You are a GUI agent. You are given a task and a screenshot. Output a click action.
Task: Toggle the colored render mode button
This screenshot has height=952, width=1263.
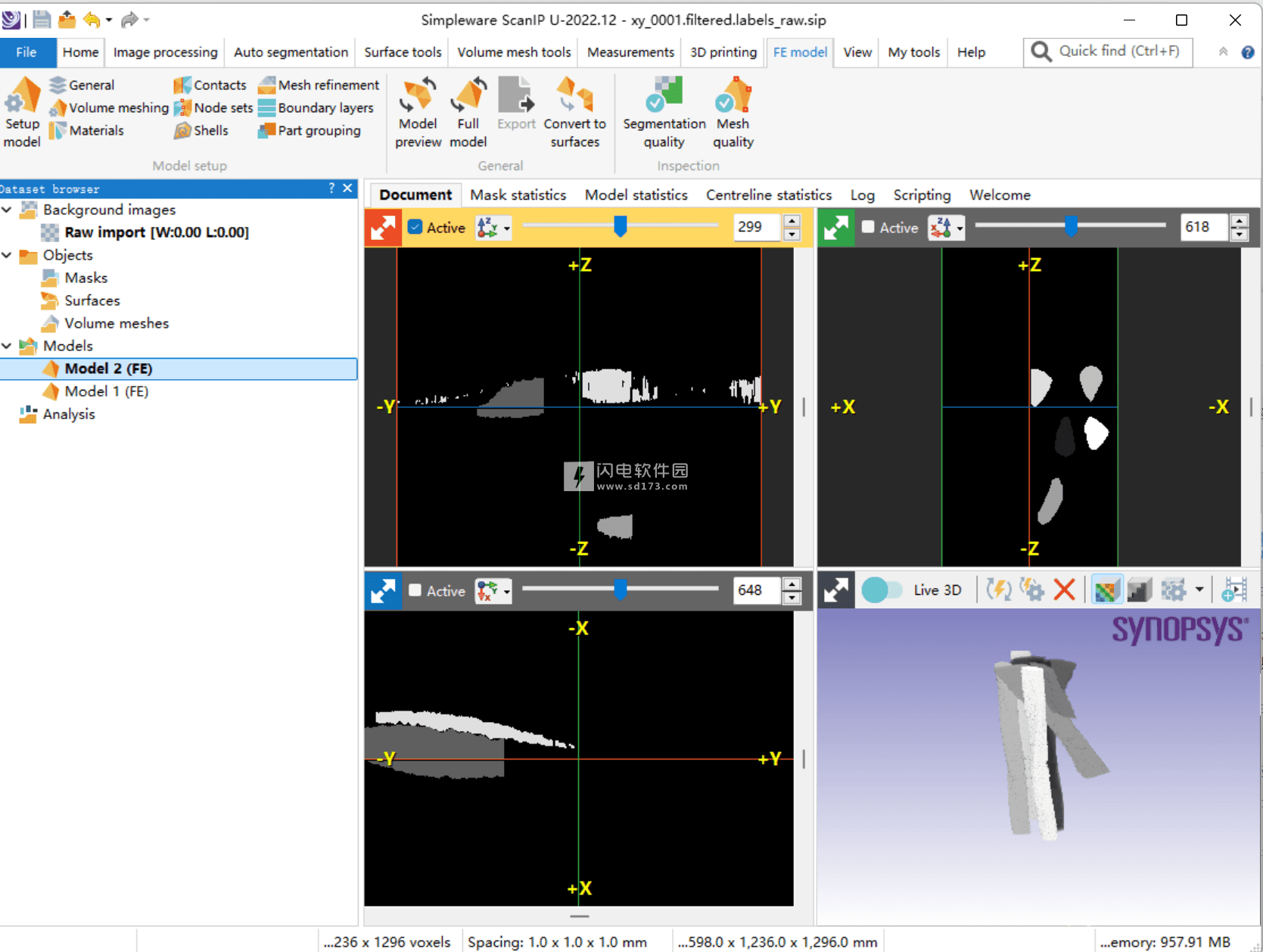(x=1106, y=590)
